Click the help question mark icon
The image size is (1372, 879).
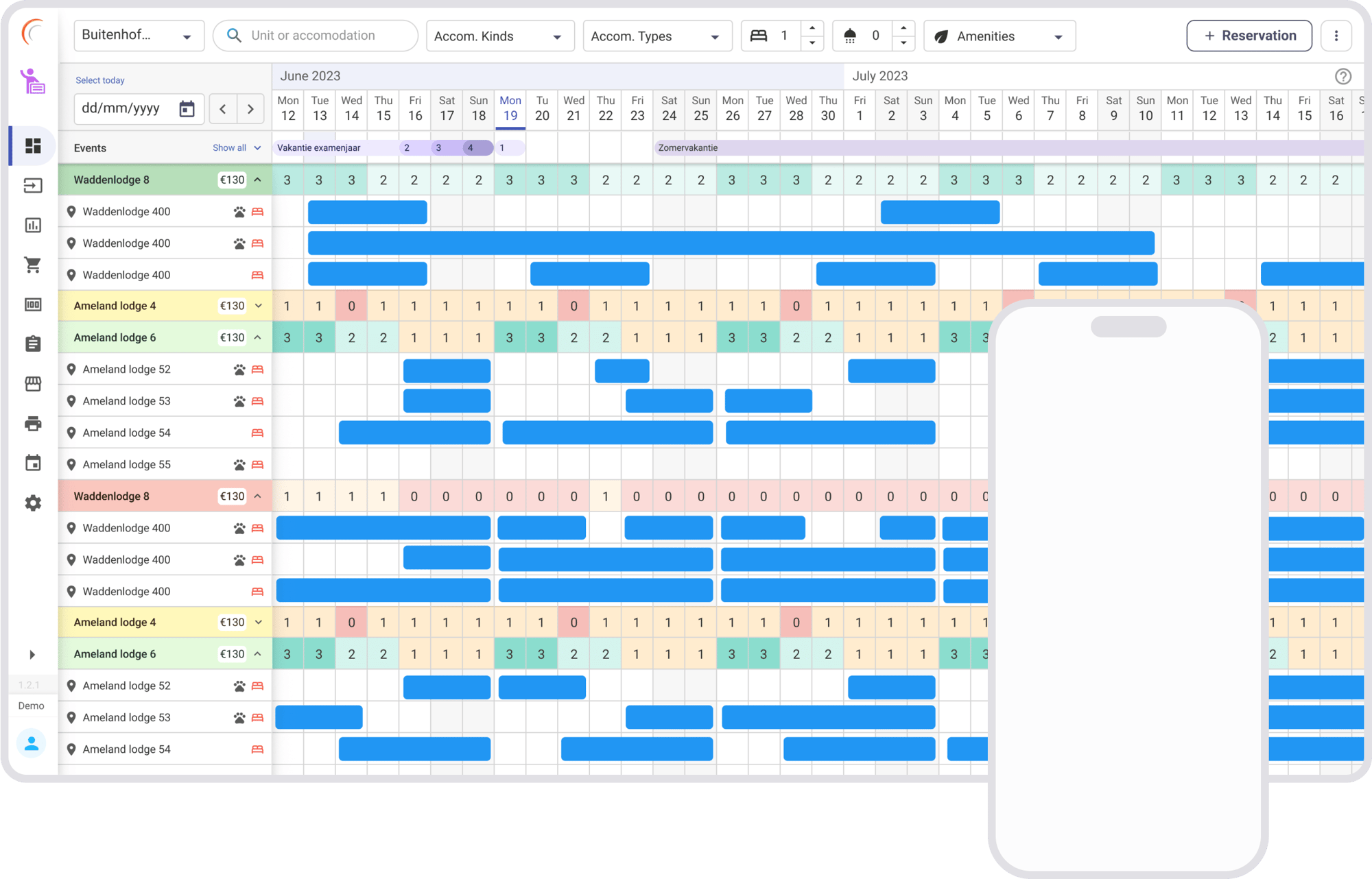click(x=1343, y=77)
